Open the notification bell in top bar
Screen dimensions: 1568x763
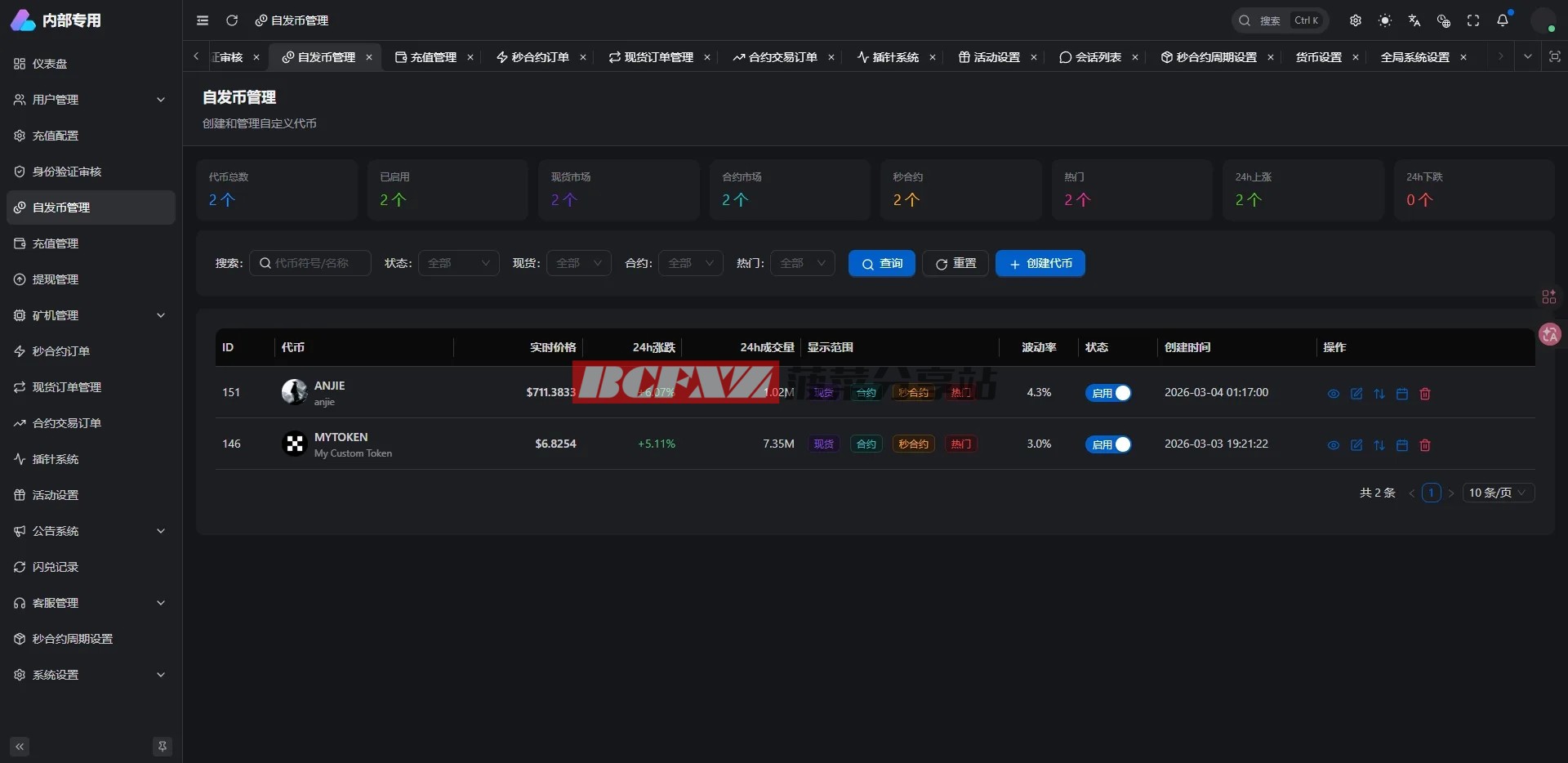pyautogui.click(x=1503, y=20)
